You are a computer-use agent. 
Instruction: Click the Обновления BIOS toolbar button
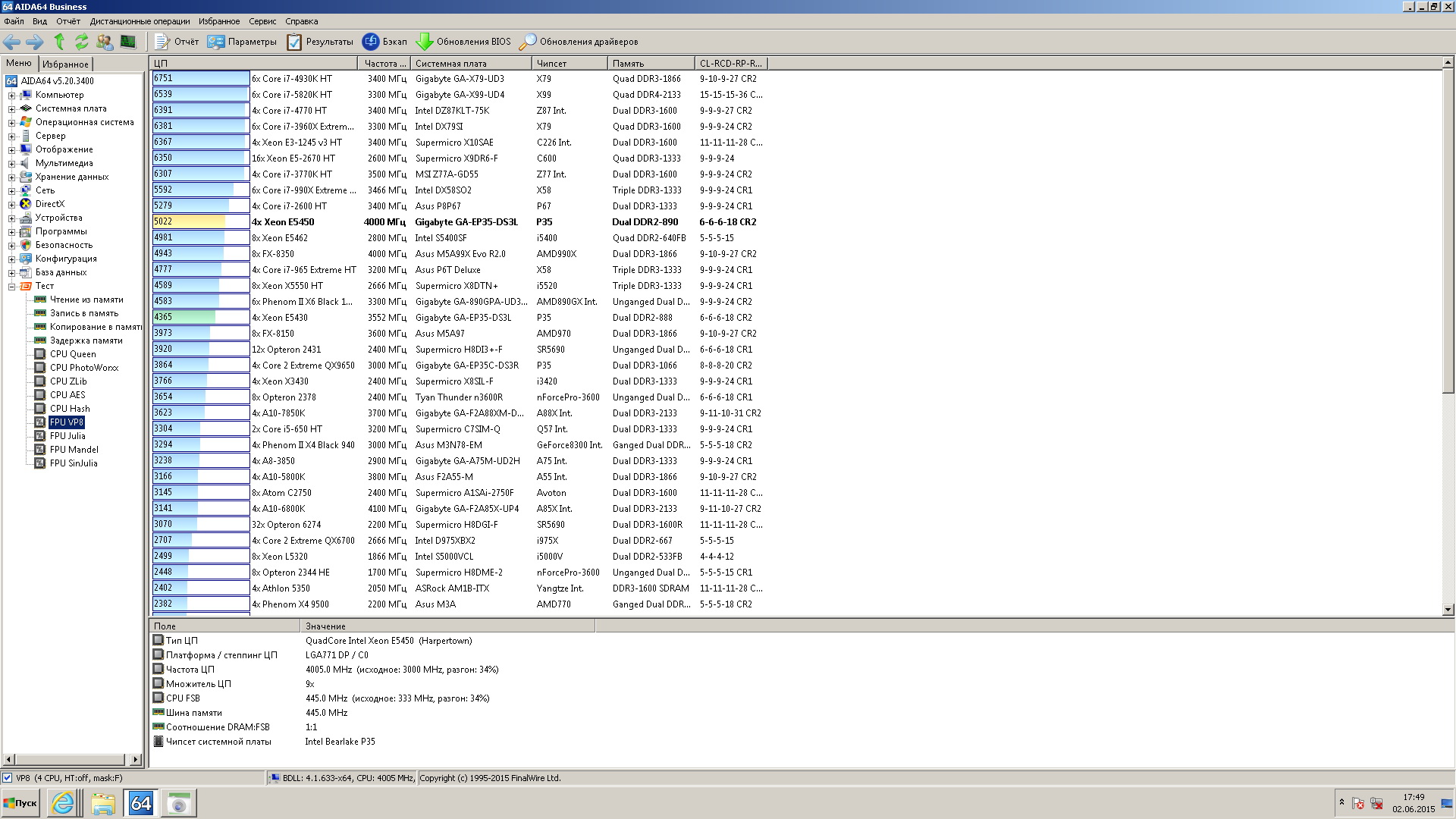464,42
